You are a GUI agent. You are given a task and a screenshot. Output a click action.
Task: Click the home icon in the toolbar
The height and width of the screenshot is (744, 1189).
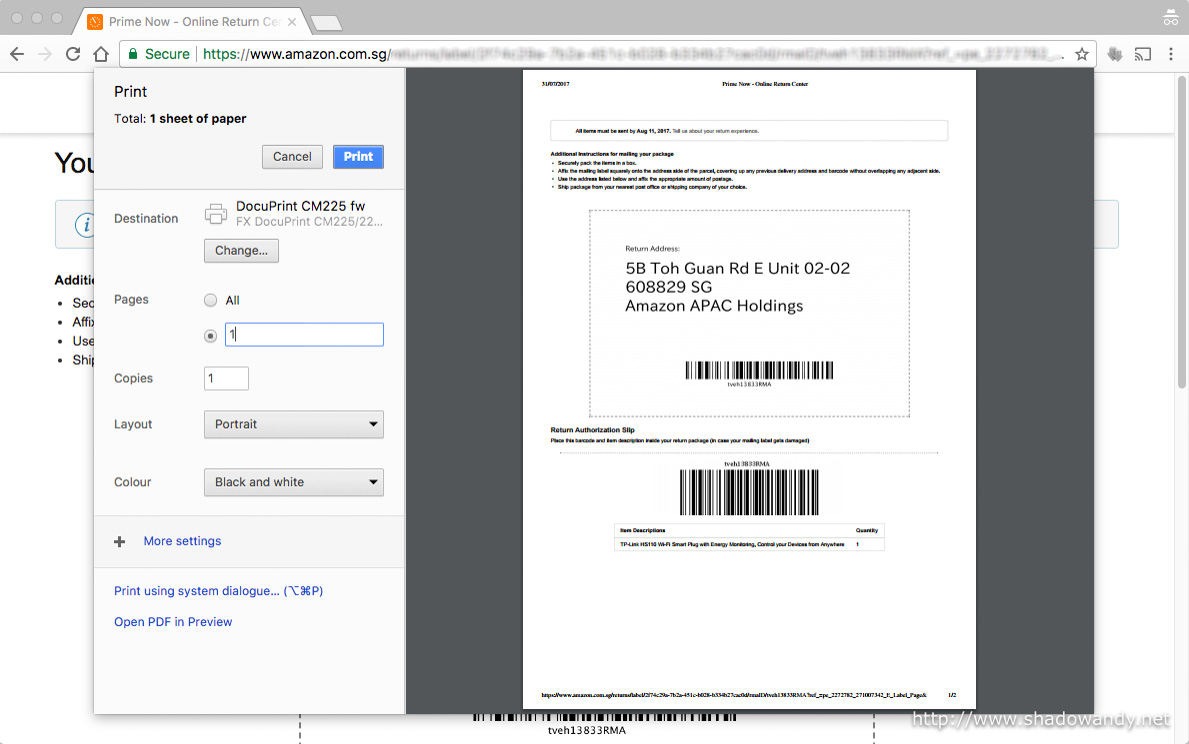coord(101,54)
